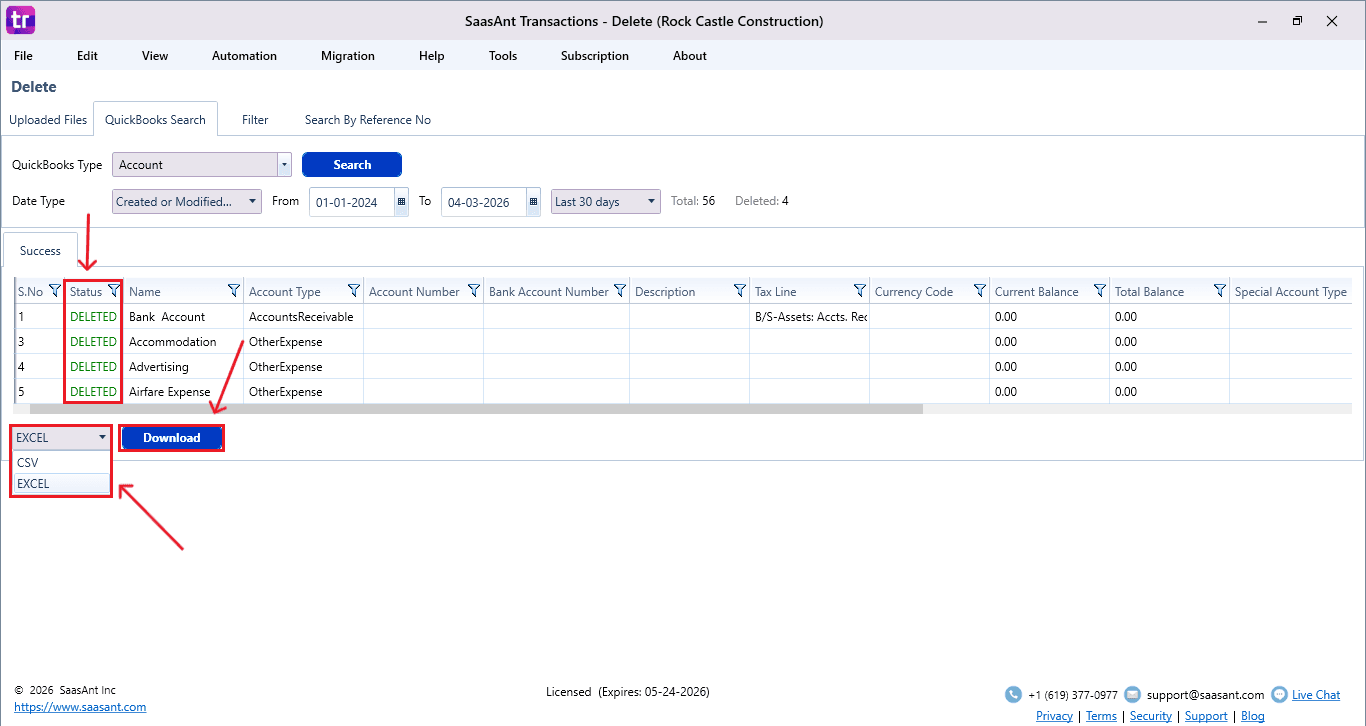
Task: Choose EXCEL from the format list
Action: 61,484
